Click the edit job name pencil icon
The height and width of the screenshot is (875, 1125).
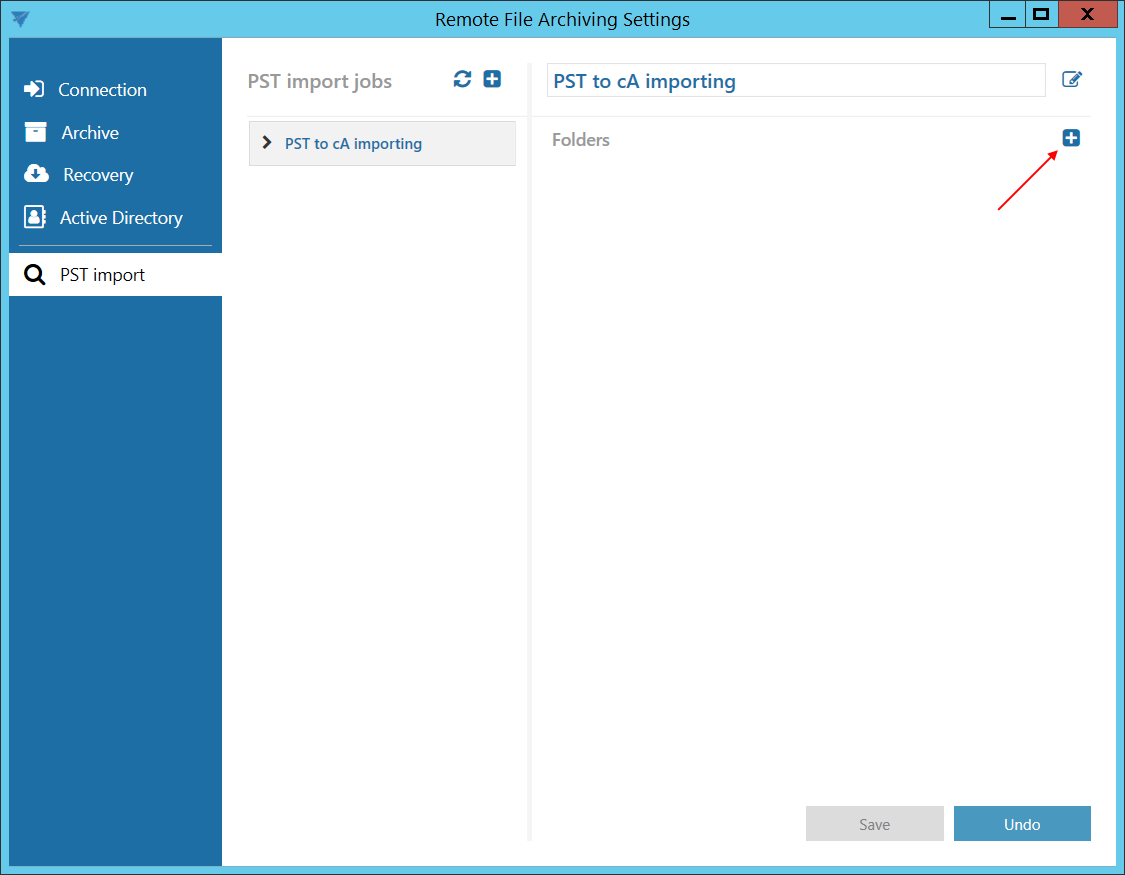[1071, 80]
